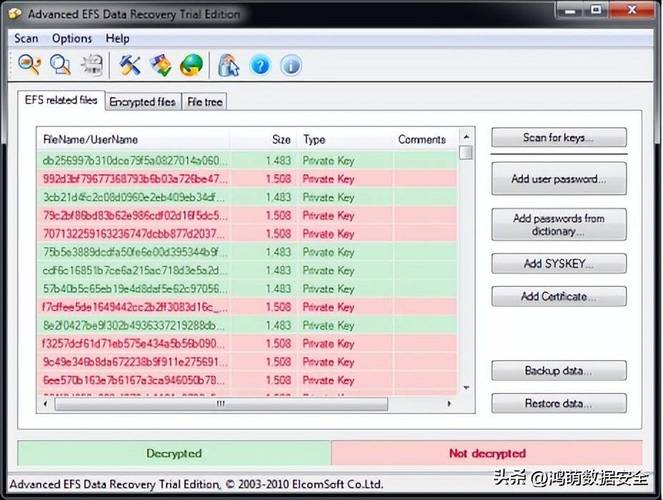
Task: Select the row starting 57b40b5c65eb
Action: 247,289
